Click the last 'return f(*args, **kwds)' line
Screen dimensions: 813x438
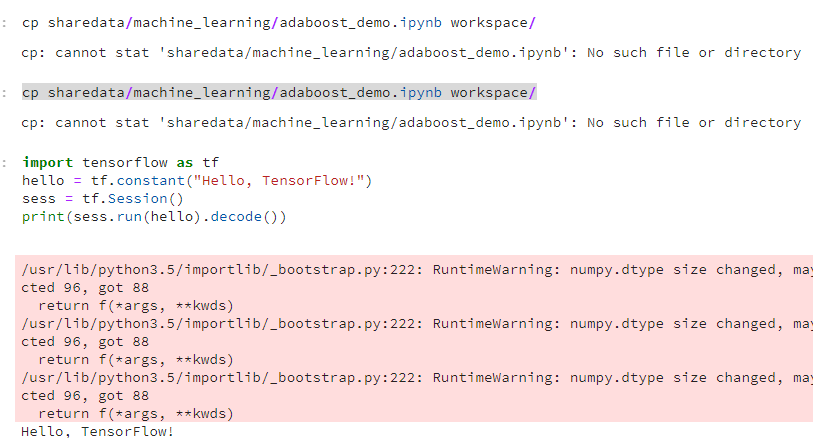click(x=136, y=414)
